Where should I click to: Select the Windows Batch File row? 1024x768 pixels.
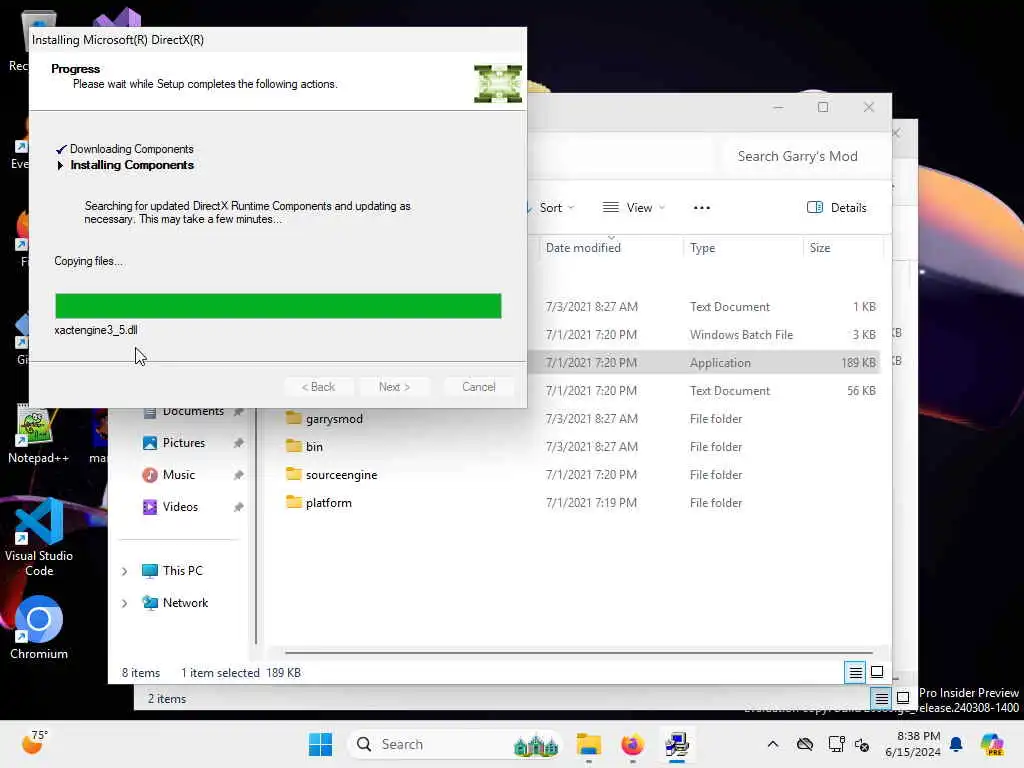point(703,334)
